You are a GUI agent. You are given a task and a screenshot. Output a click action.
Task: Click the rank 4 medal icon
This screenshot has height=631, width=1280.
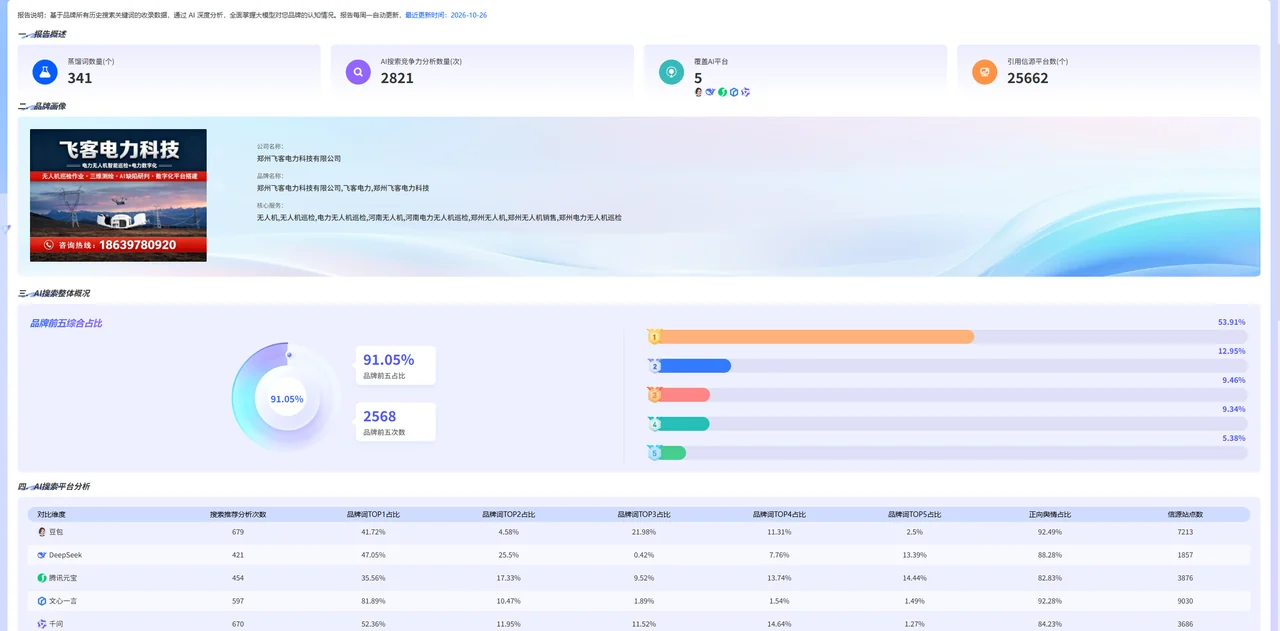click(655, 424)
